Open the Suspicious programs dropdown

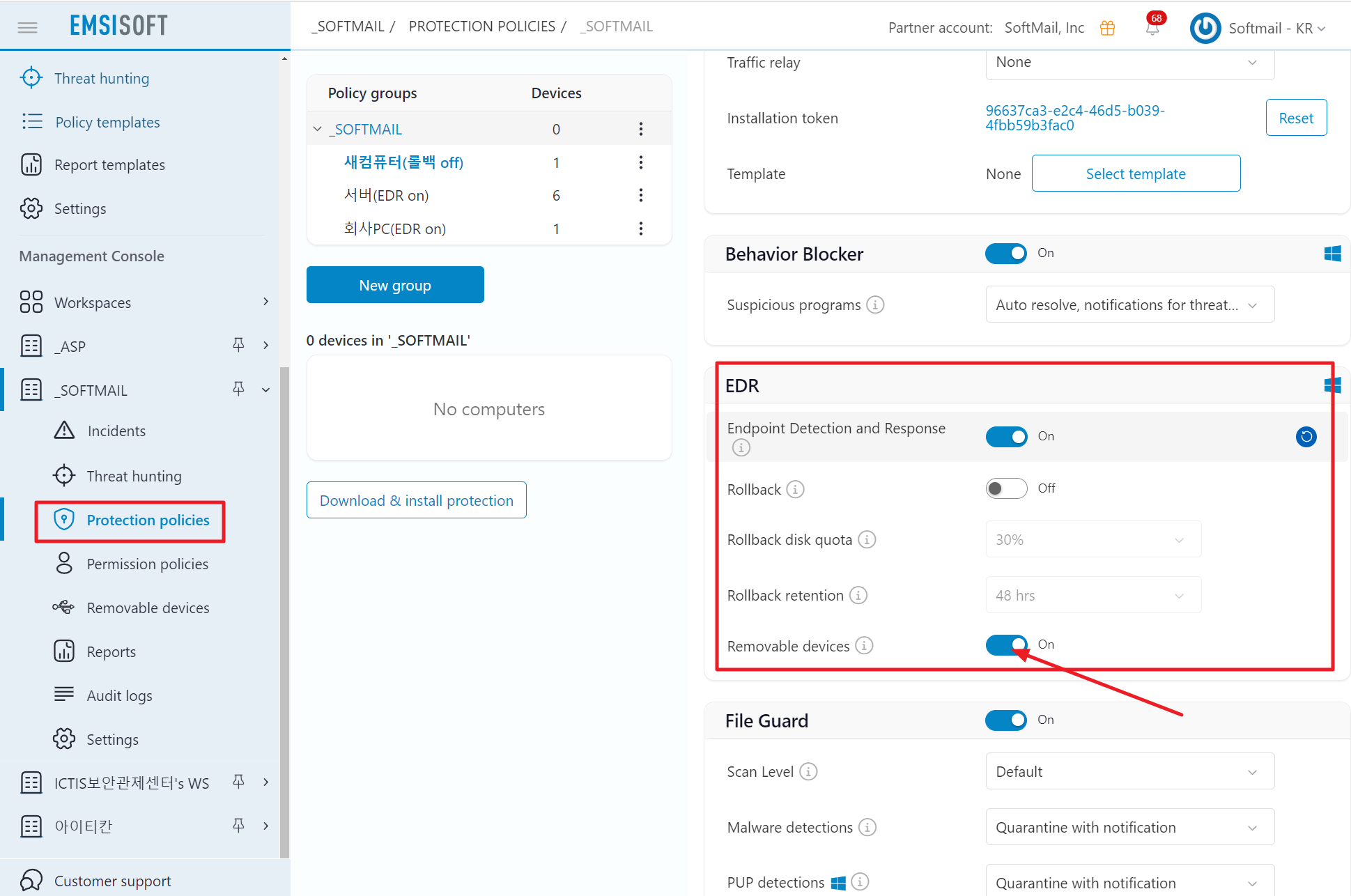(1129, 304)
